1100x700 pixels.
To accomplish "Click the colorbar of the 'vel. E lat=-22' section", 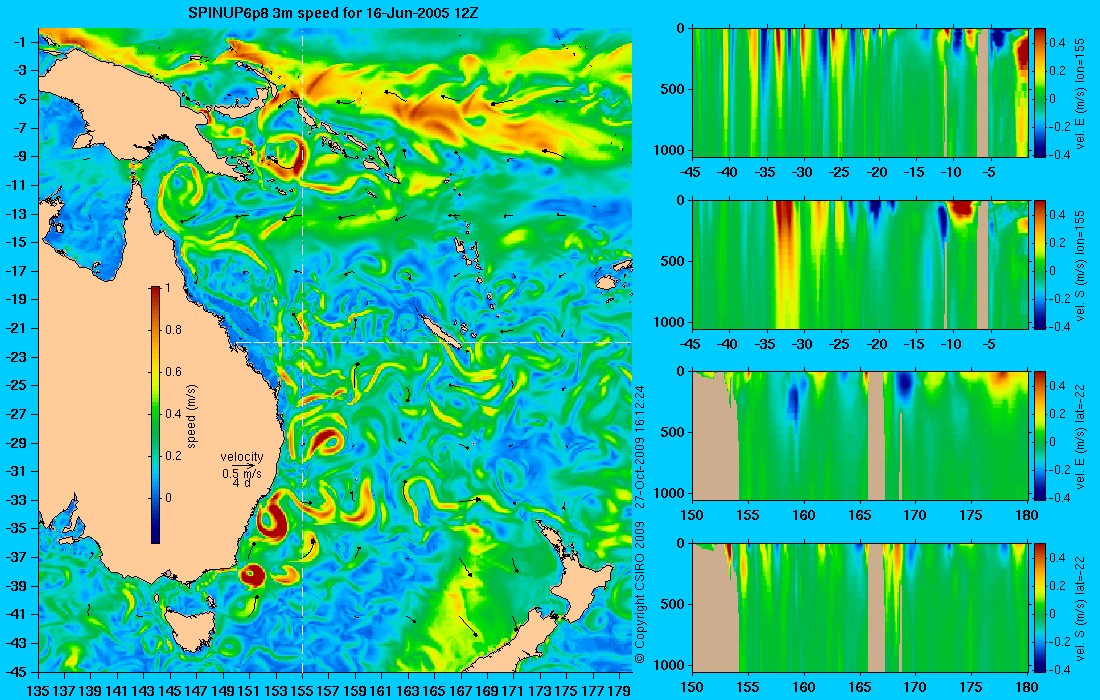I will [1039, 436].
